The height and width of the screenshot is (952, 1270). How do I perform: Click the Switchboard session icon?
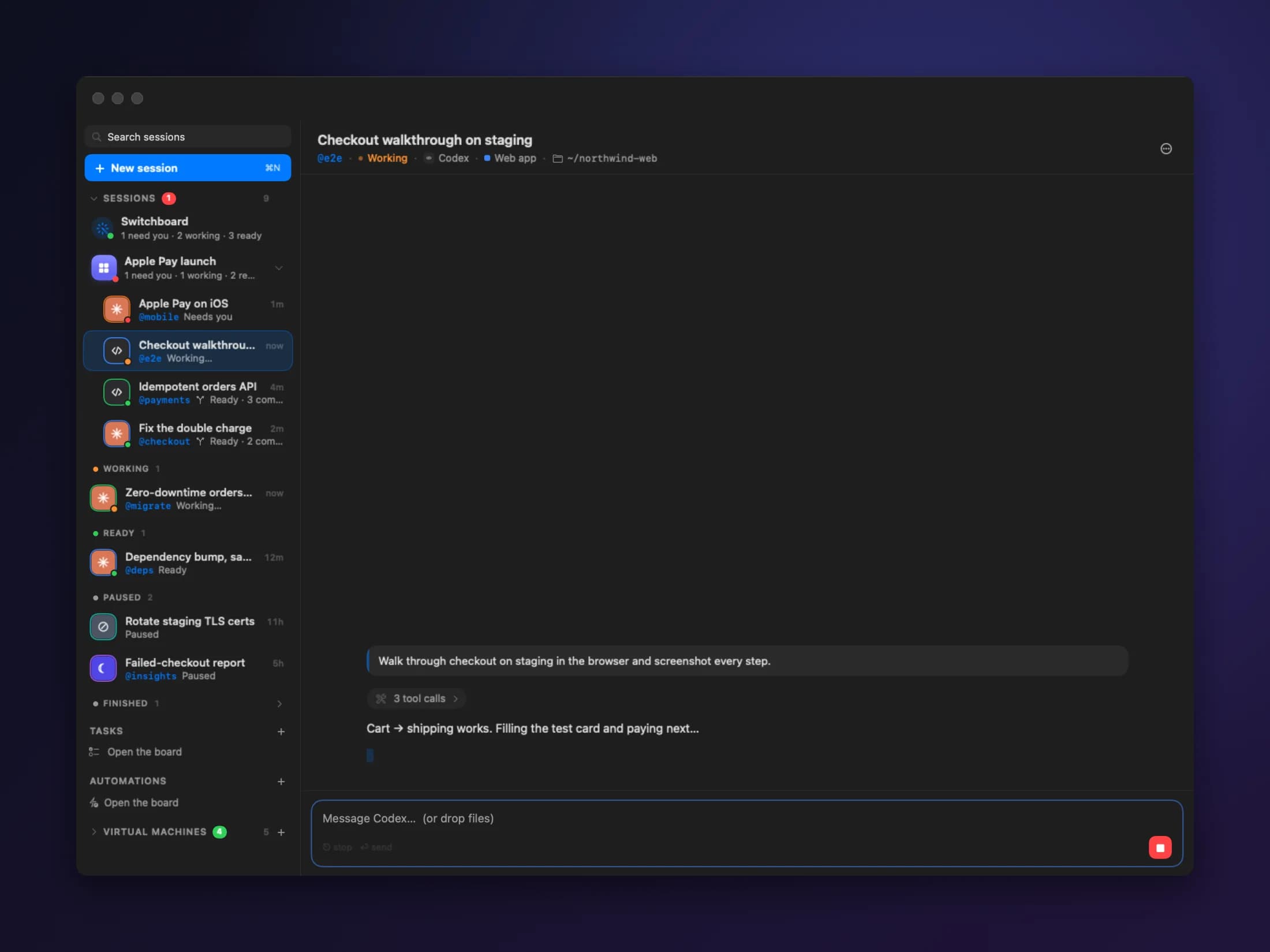103,228
